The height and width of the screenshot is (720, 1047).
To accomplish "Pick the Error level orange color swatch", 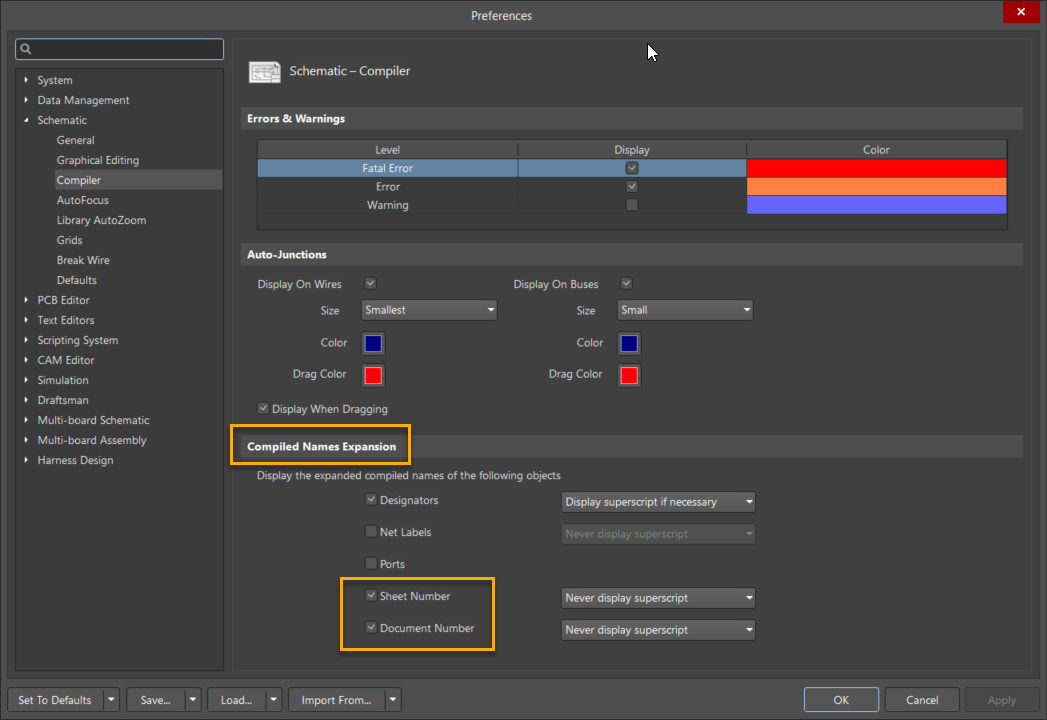I will point(876,187).
